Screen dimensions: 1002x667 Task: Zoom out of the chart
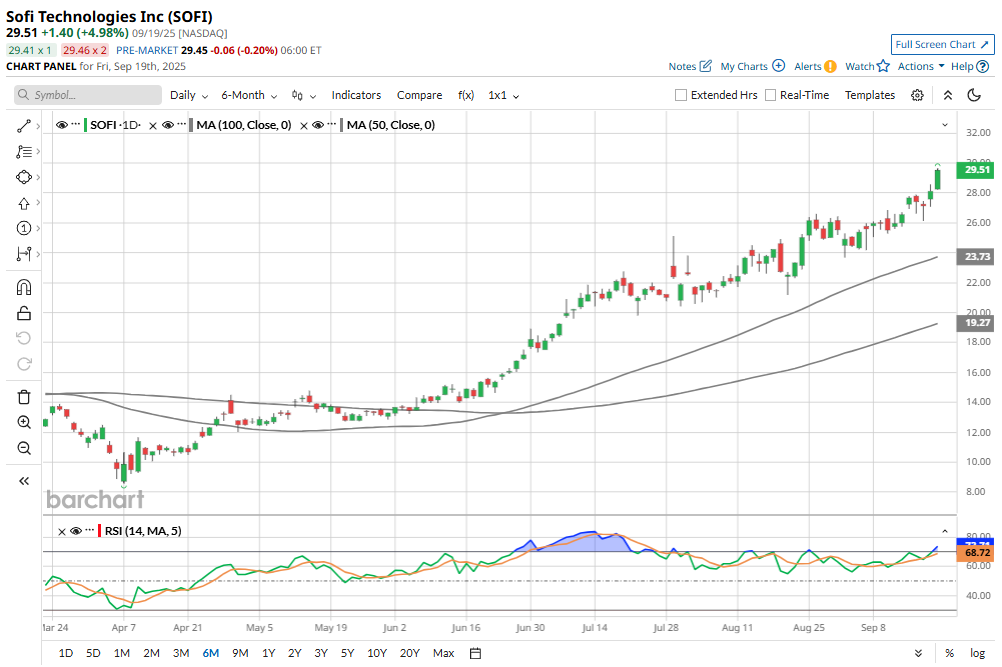coord(24,448)
